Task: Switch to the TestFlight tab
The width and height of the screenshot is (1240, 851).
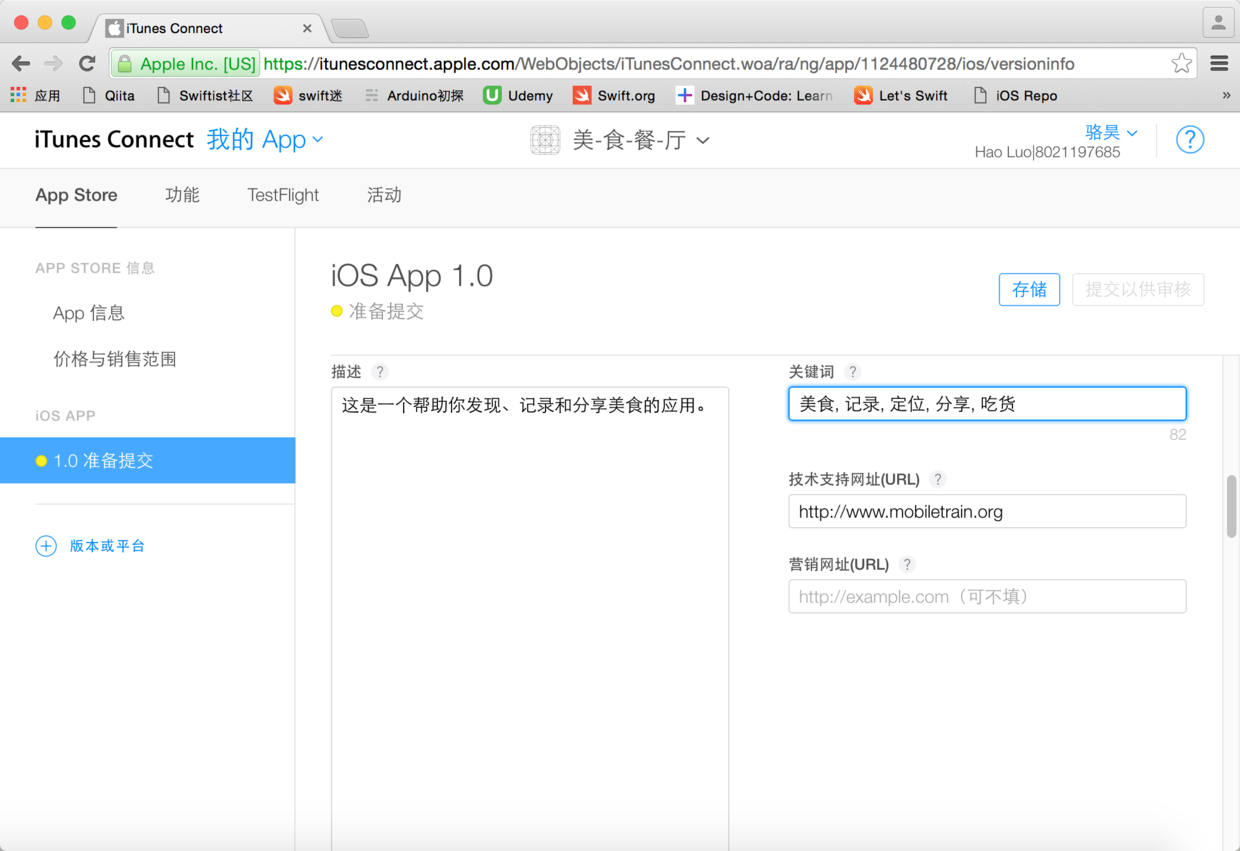Action: point(283,195)
